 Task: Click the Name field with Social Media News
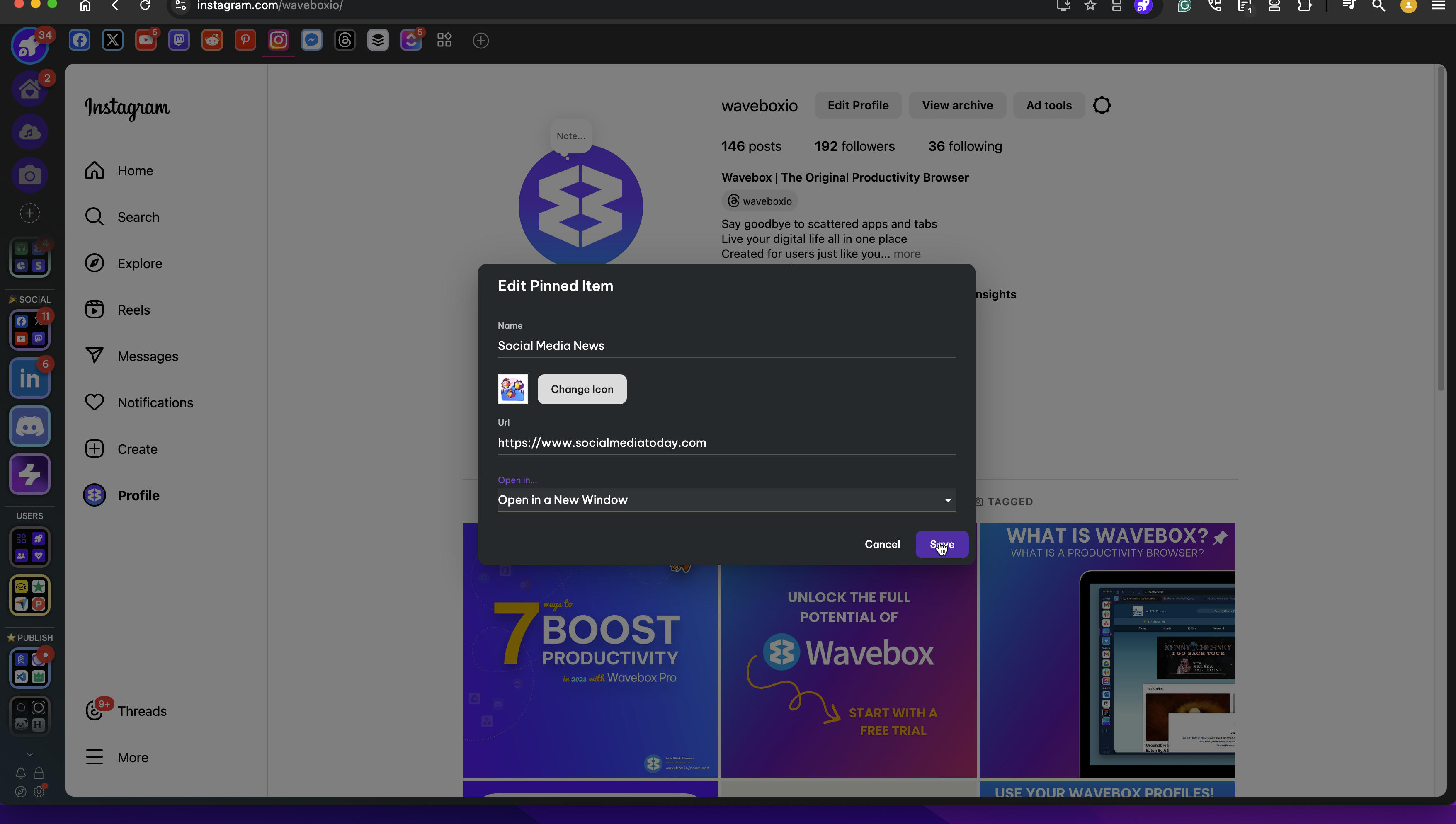tap(726, 346)
